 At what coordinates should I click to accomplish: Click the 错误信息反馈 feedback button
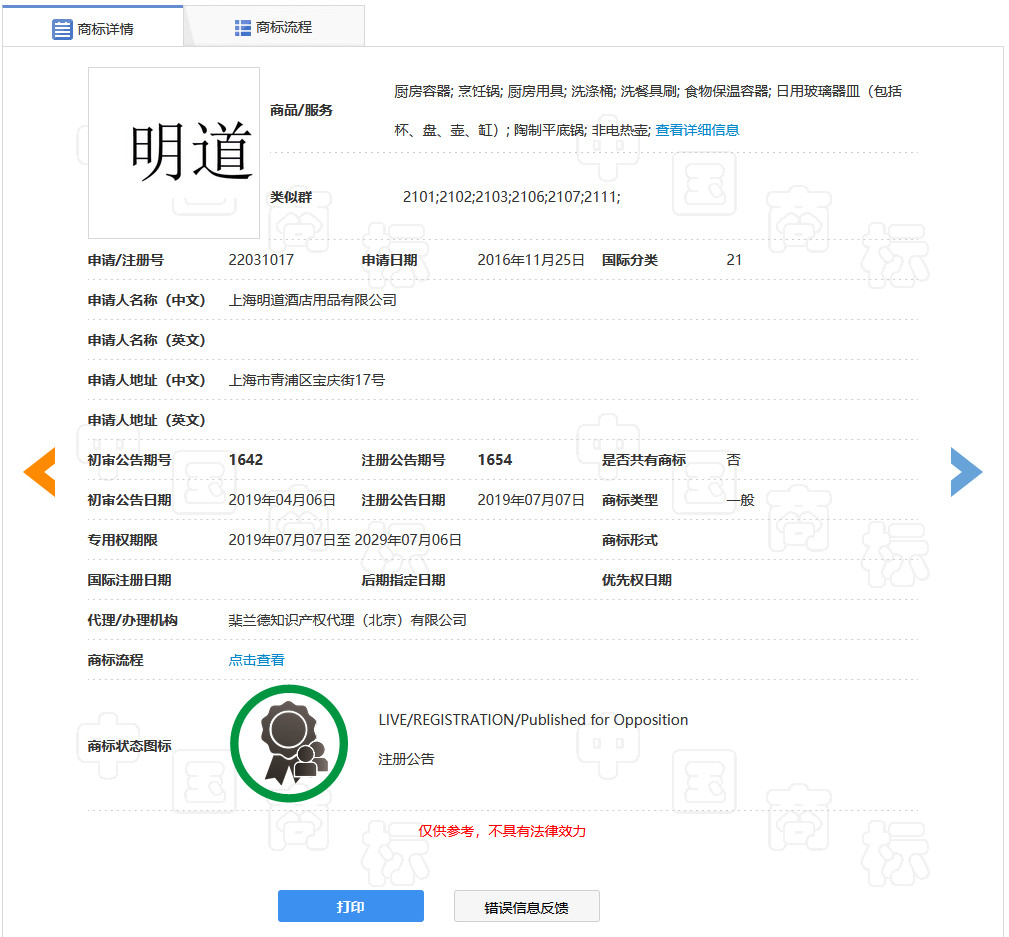526,906
